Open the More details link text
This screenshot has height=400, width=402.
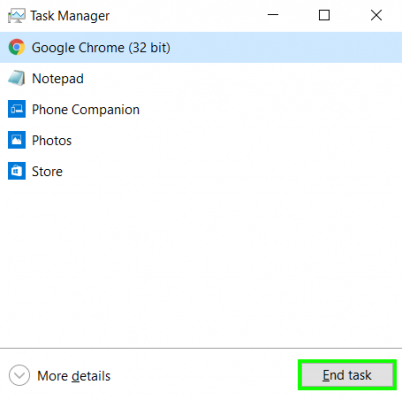click(x=74, y=376)
